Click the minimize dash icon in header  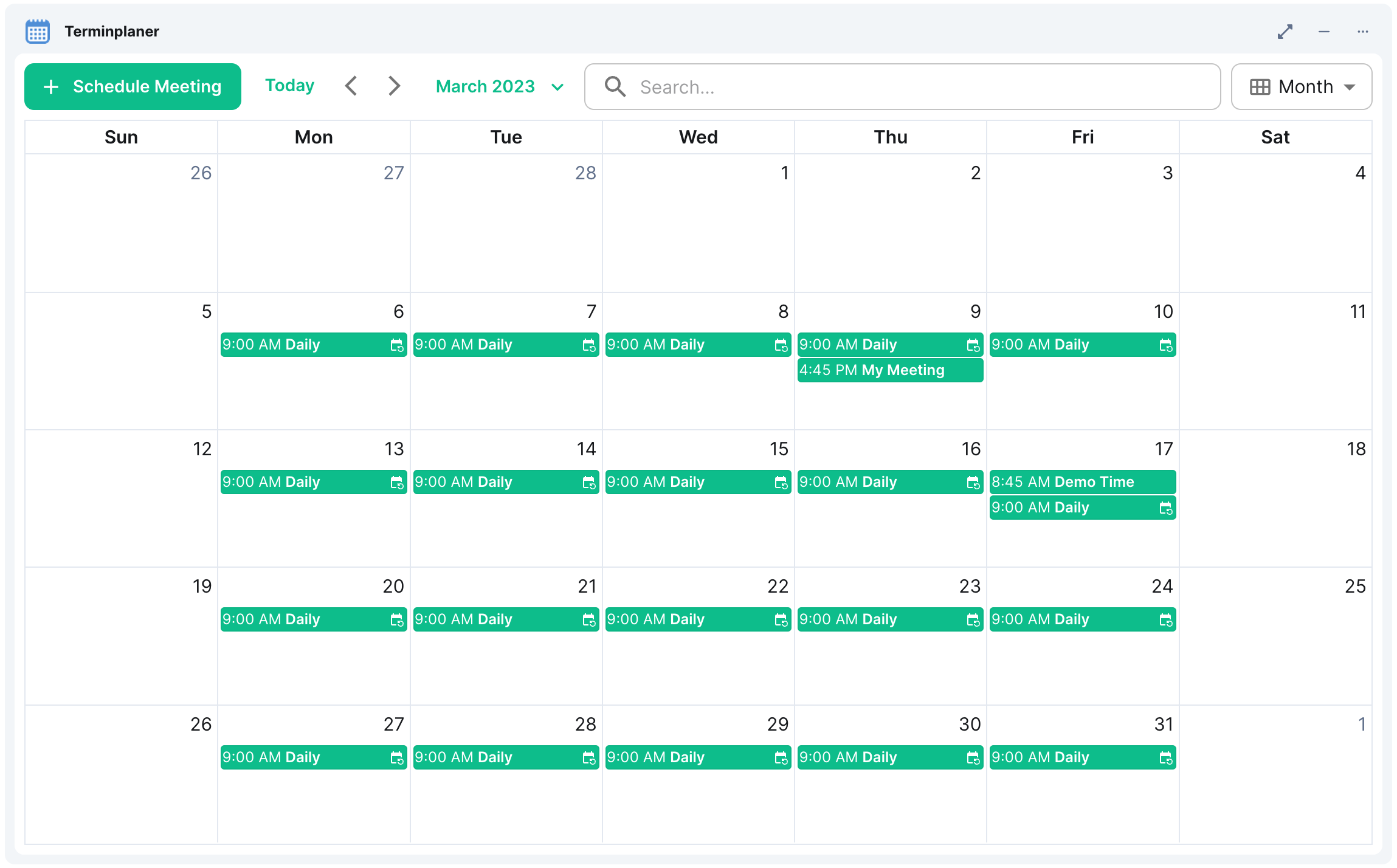coord(1323,32)
